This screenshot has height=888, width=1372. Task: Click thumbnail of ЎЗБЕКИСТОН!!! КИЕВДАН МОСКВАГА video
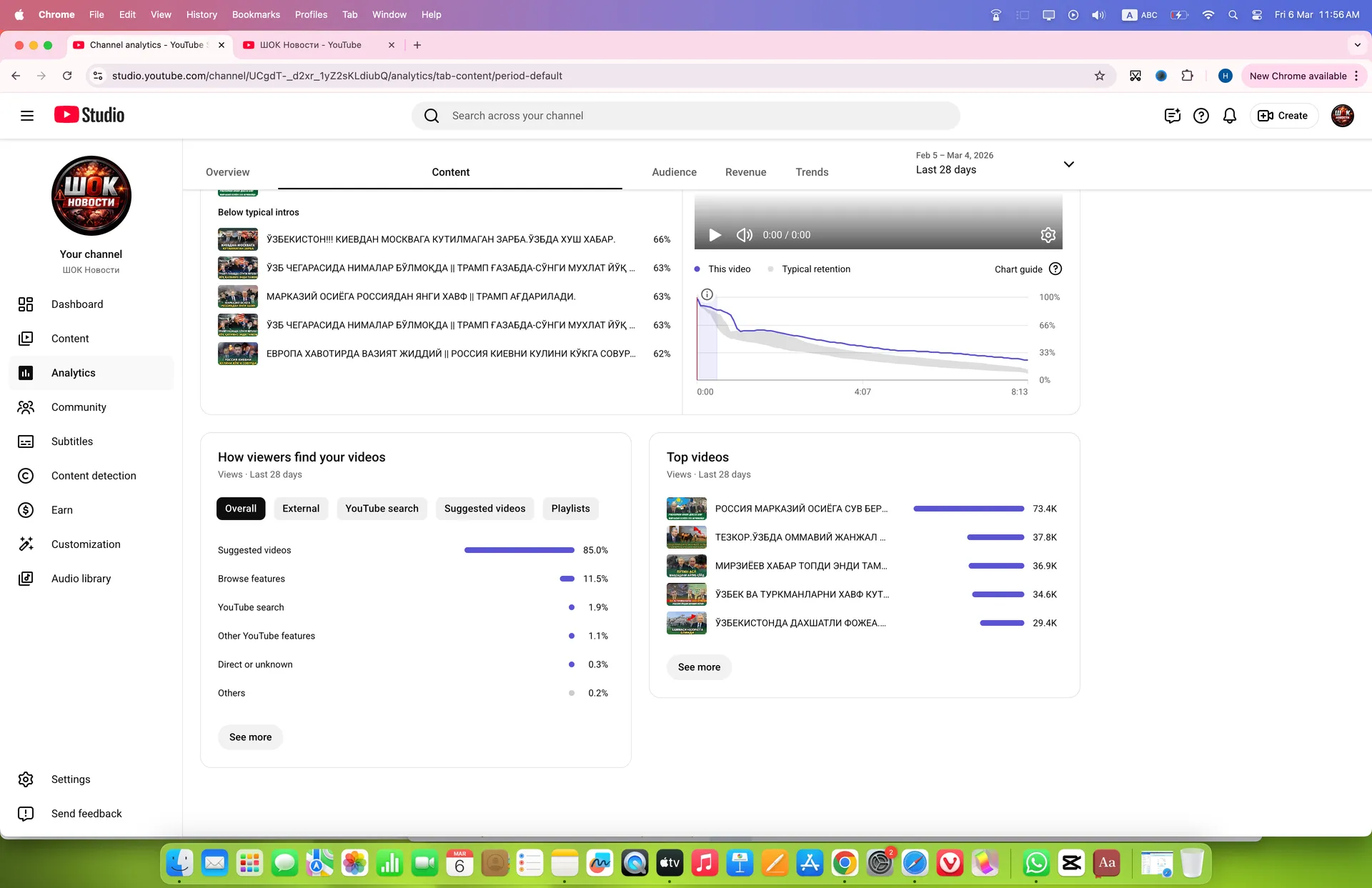pyautogui.click(x=238, y=239)
